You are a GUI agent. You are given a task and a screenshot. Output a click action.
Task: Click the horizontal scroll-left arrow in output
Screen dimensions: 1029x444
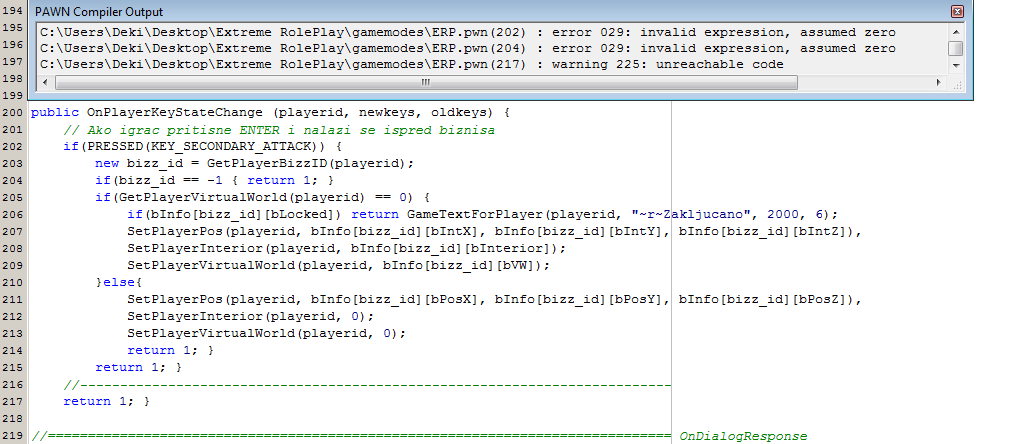pos(44,81)
